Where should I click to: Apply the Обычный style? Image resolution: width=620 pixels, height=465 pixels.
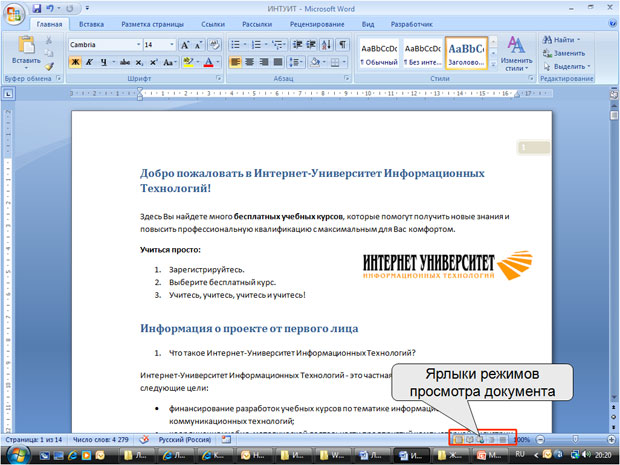point(379,54)
